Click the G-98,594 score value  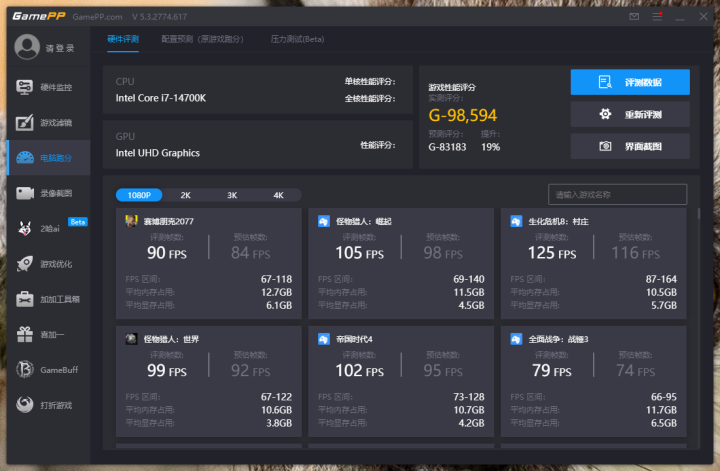[x=463, y=115]
